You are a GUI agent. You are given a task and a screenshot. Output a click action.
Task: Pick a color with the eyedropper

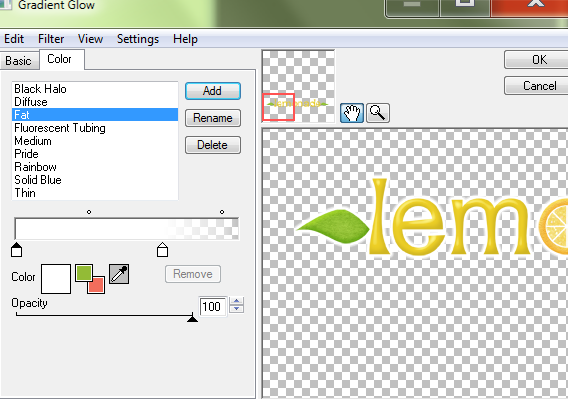click(119, 274)
